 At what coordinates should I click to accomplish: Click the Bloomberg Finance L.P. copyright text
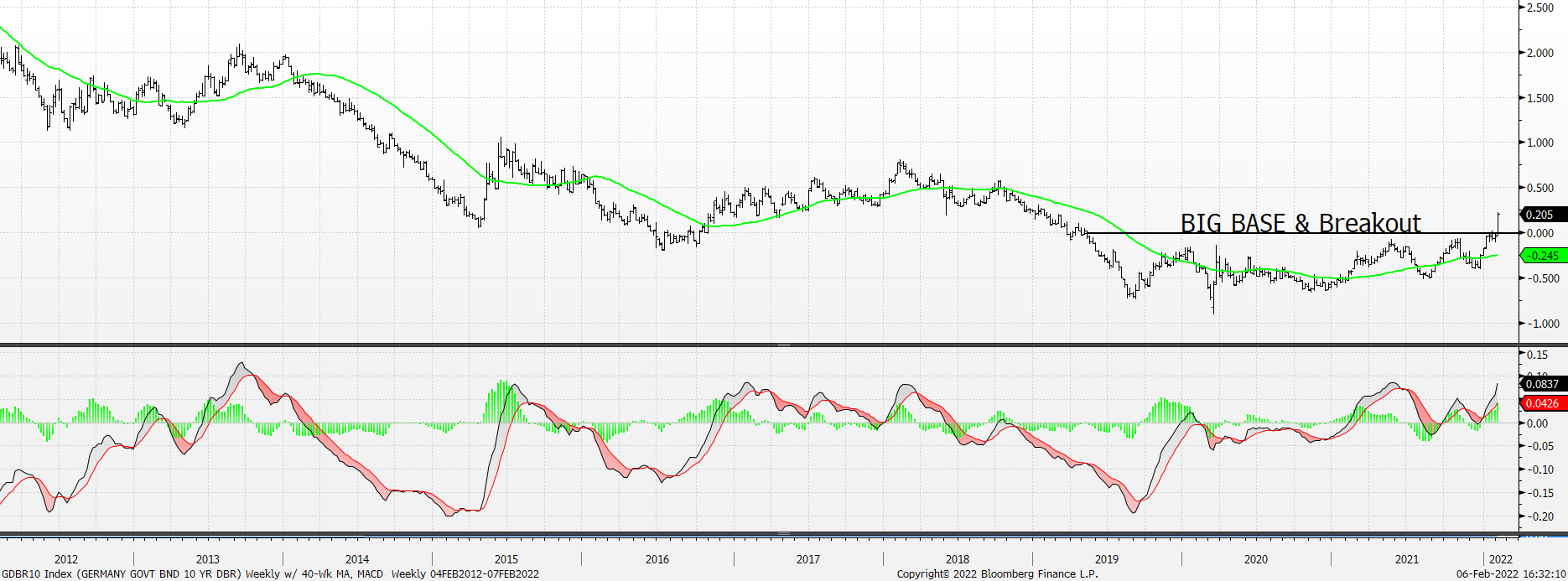(x=997, y=574)
